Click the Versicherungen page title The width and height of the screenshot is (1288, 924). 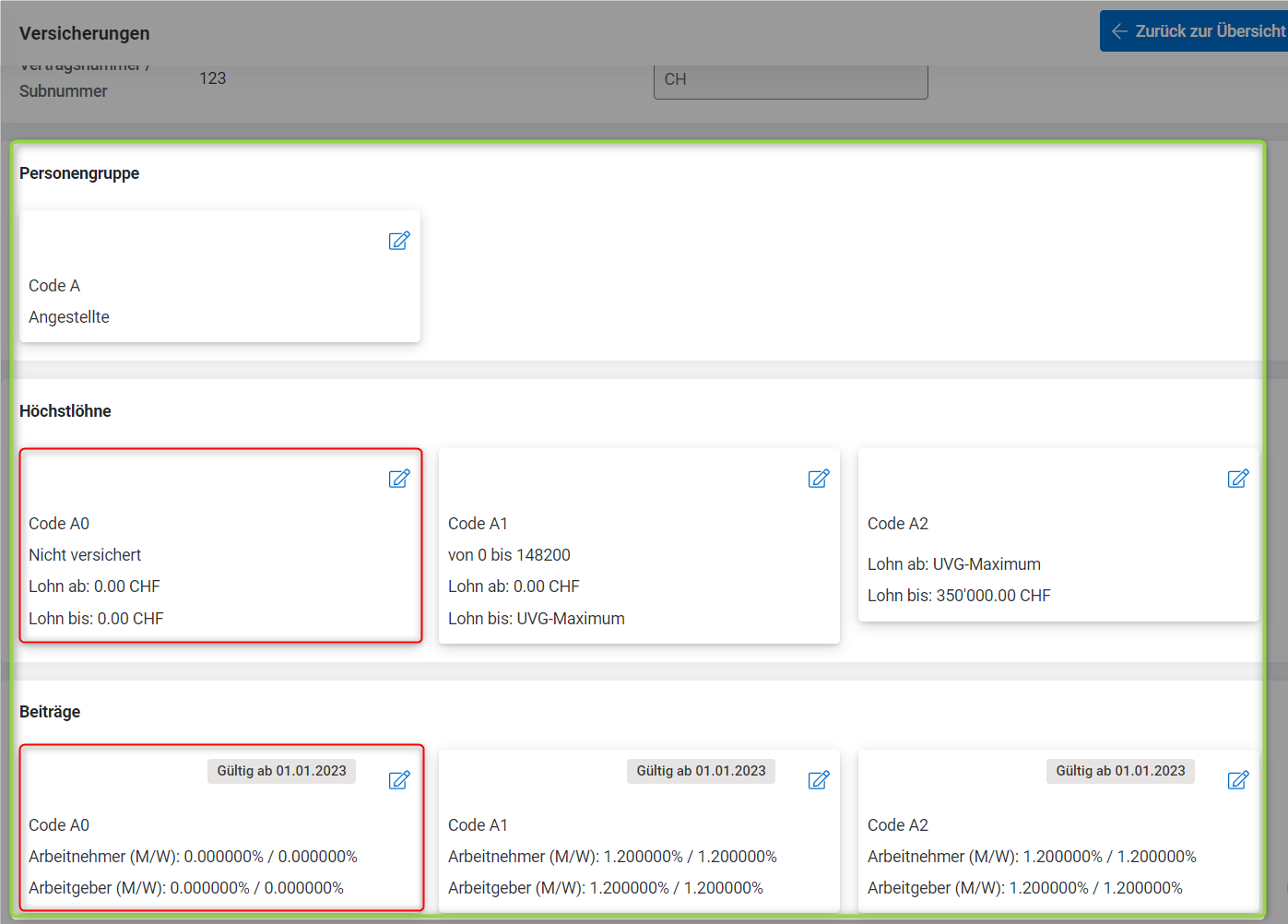(x=85, y=33)
